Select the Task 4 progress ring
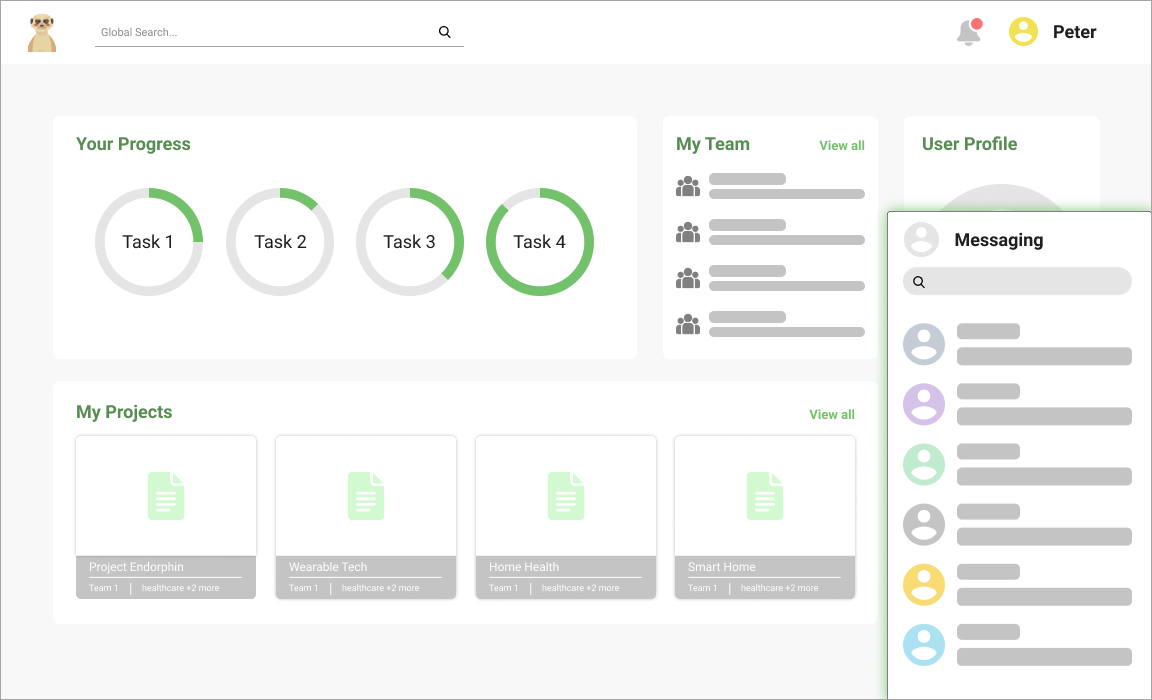The height and width of the screenshot is (700, 1152). (540, 242)
